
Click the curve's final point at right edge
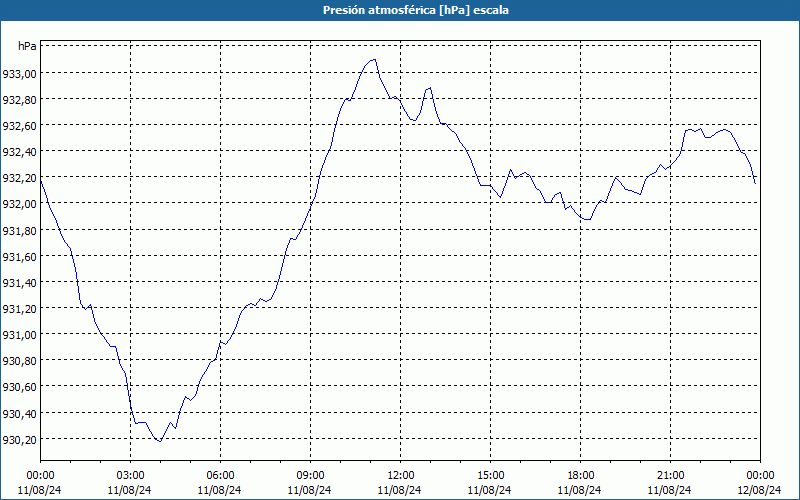pyautogui.click(x=755, y=183)
